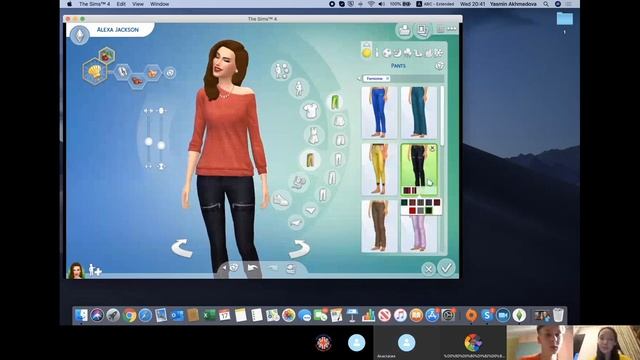Open Skype from the Dock
This screenshot has width=640, height=360.
coord(487,315)
